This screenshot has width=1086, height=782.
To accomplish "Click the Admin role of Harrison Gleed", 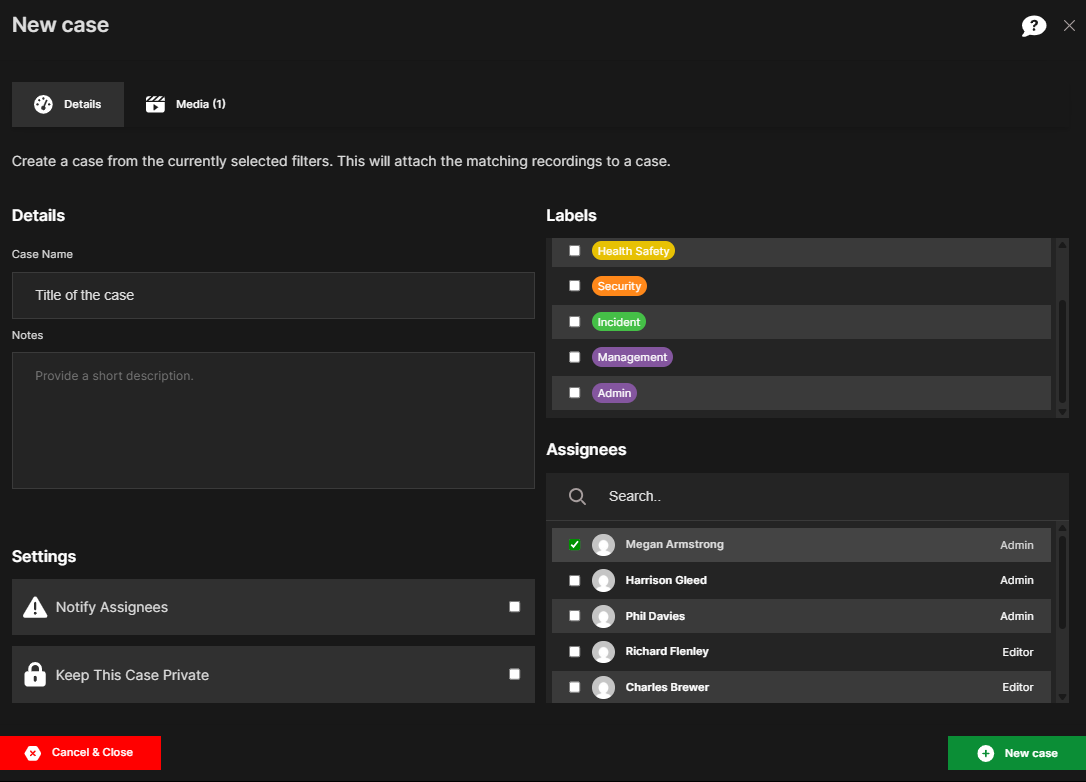I will click(1017, 580).
